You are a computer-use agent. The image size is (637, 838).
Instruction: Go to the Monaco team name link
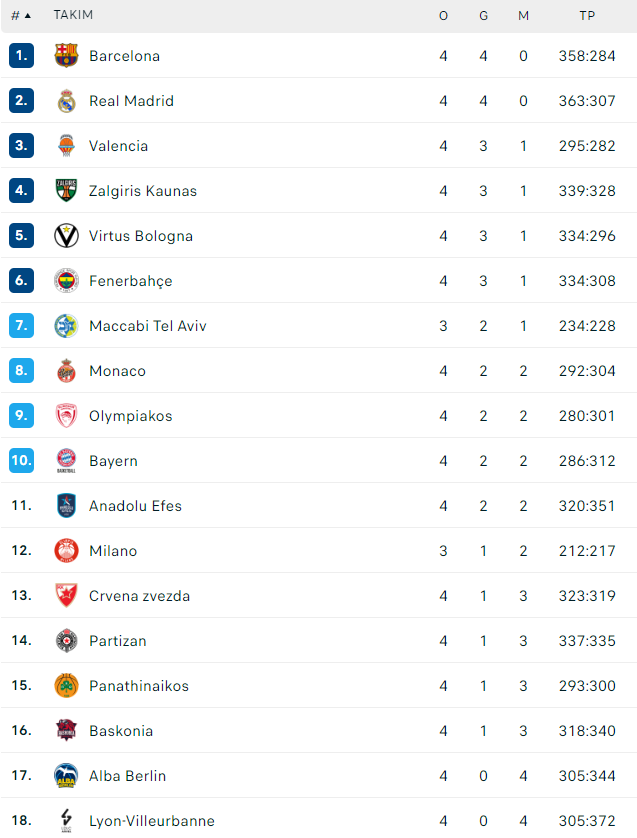coord(118,371)
